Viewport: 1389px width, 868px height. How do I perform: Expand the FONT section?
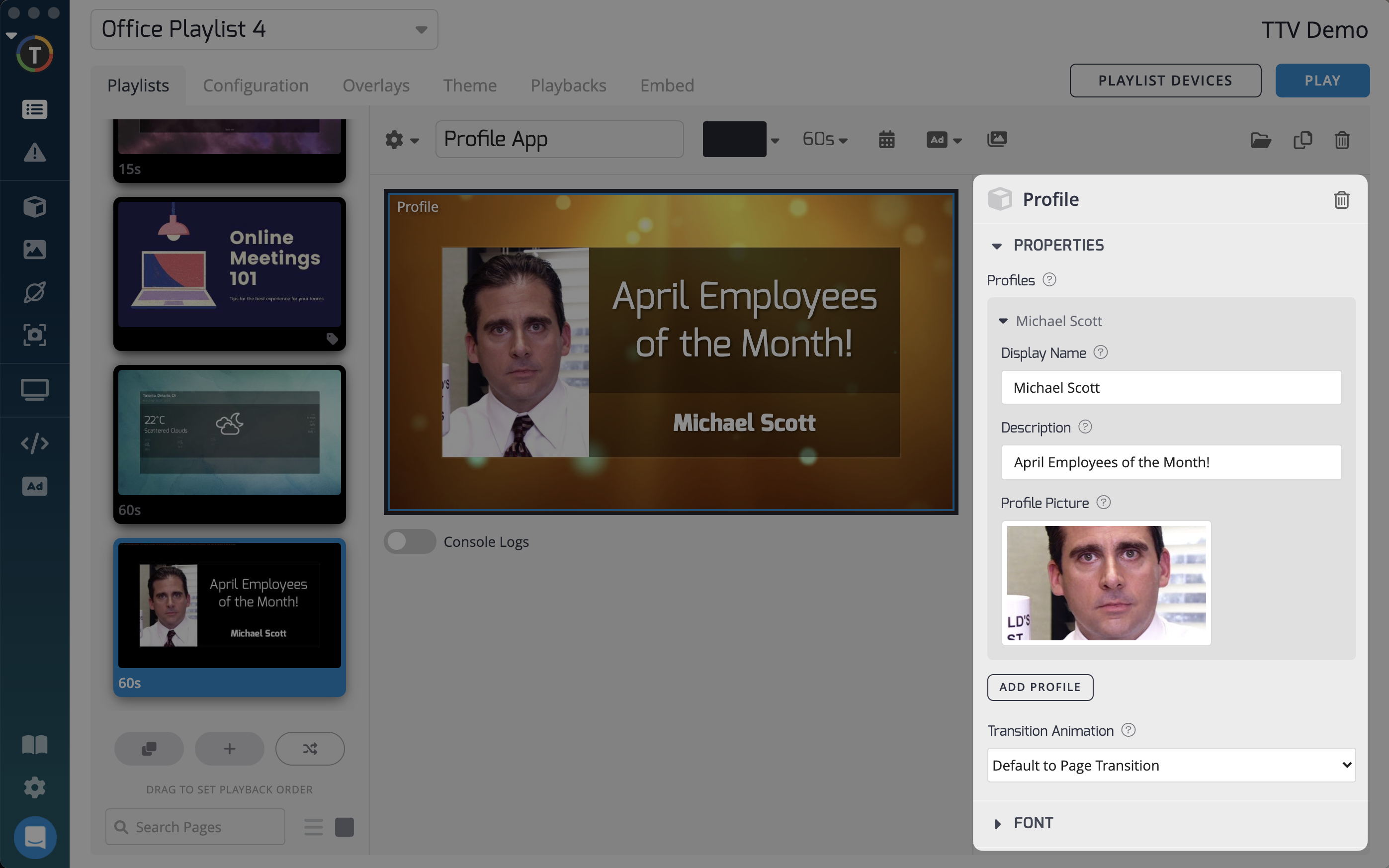point(1033,823)
